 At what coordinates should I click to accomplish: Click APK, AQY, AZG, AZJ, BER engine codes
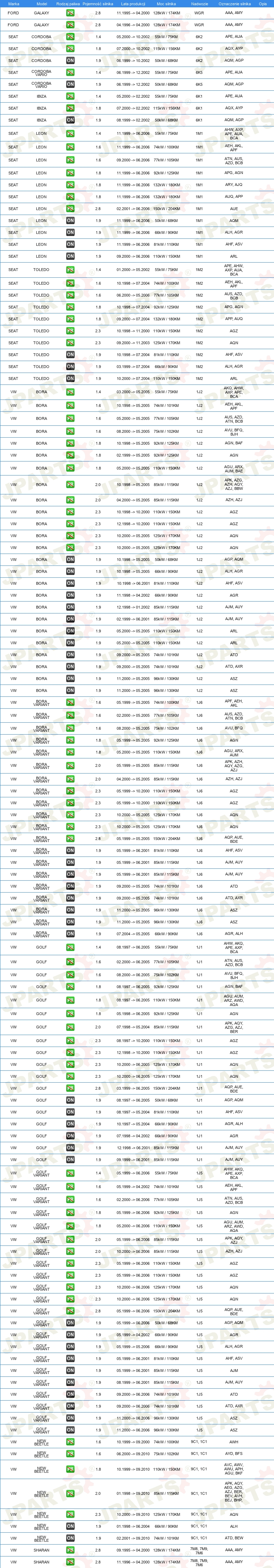pos(234,1027)
